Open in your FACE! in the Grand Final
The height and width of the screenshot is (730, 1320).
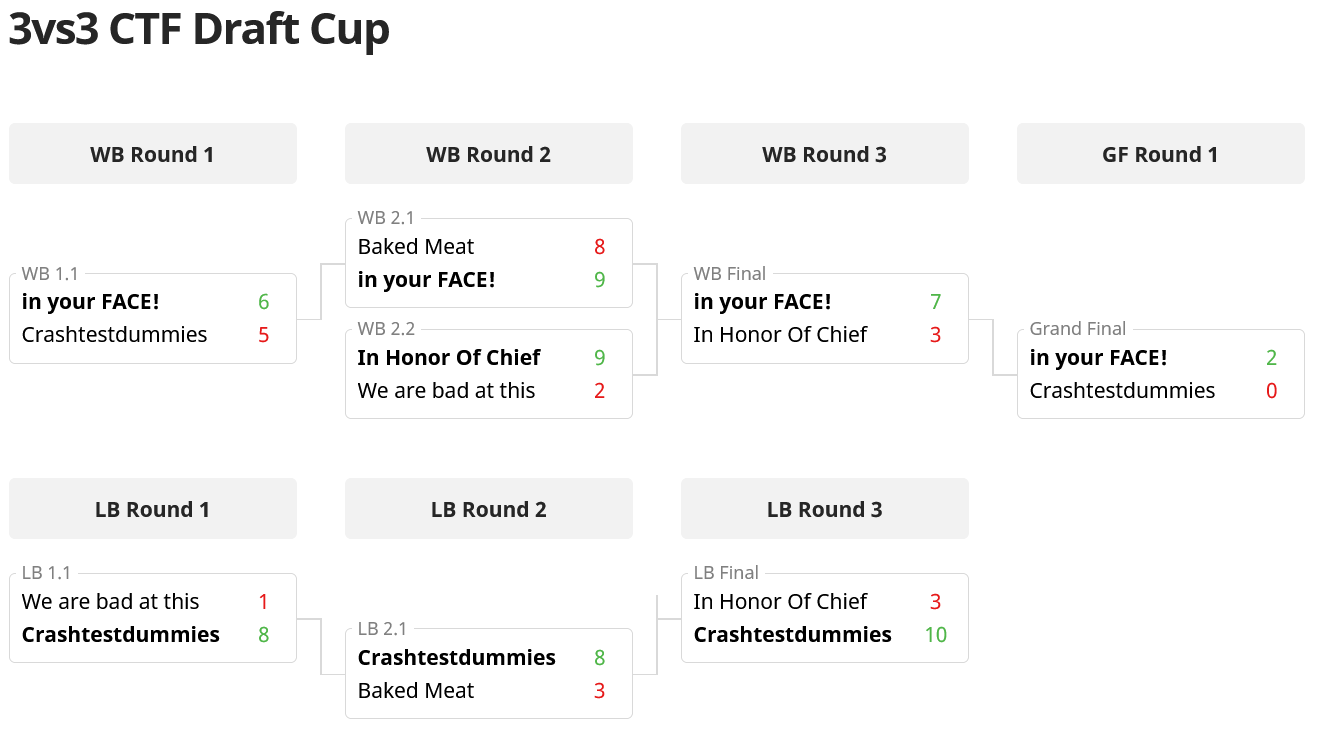tap(1099, 357)
